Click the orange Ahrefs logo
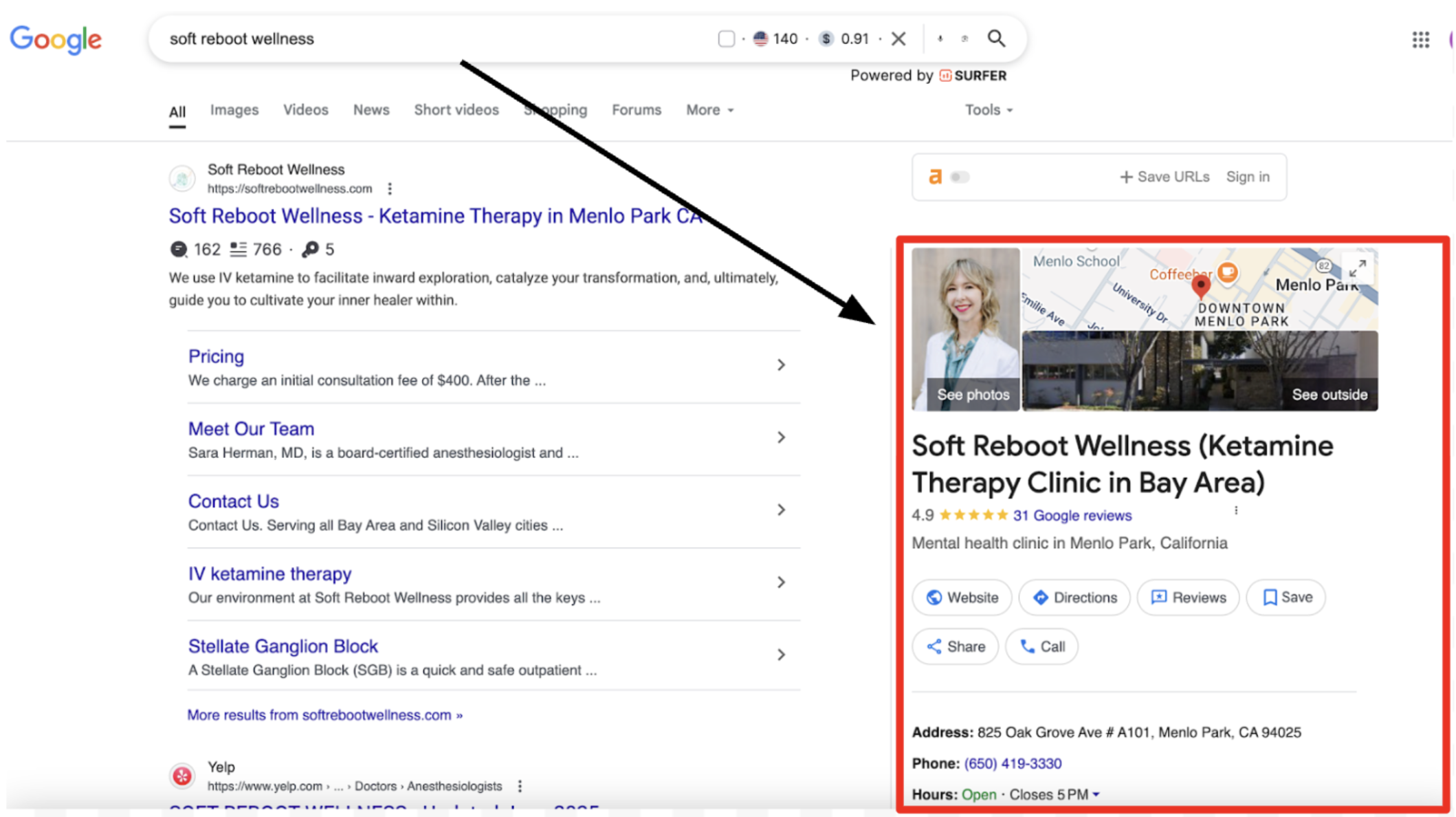 coord(935,177)
